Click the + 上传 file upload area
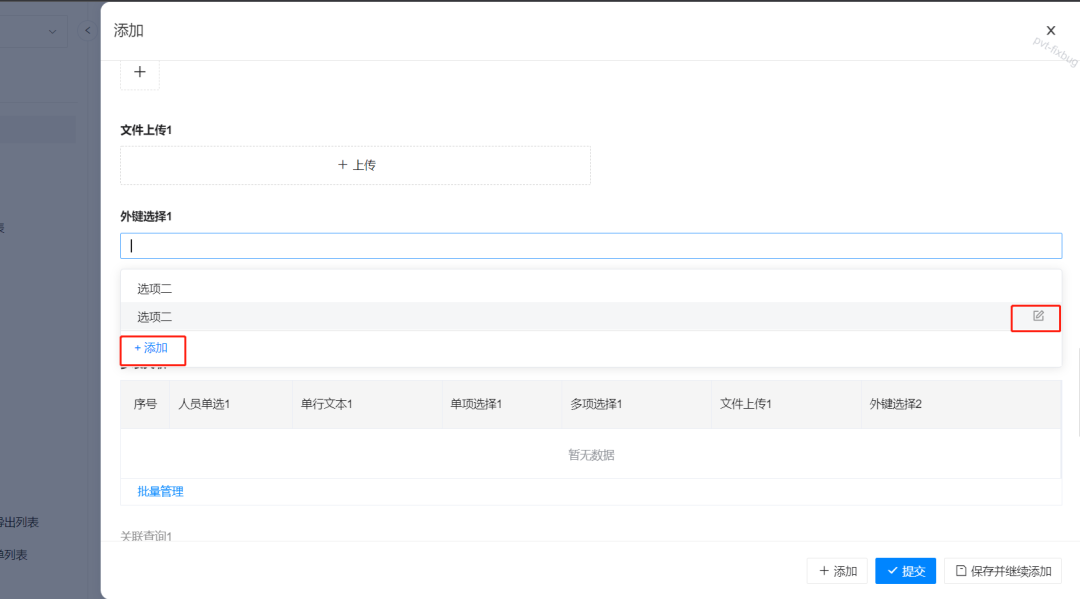This screenshot has height=599, width=1080. tap(355, 165)
